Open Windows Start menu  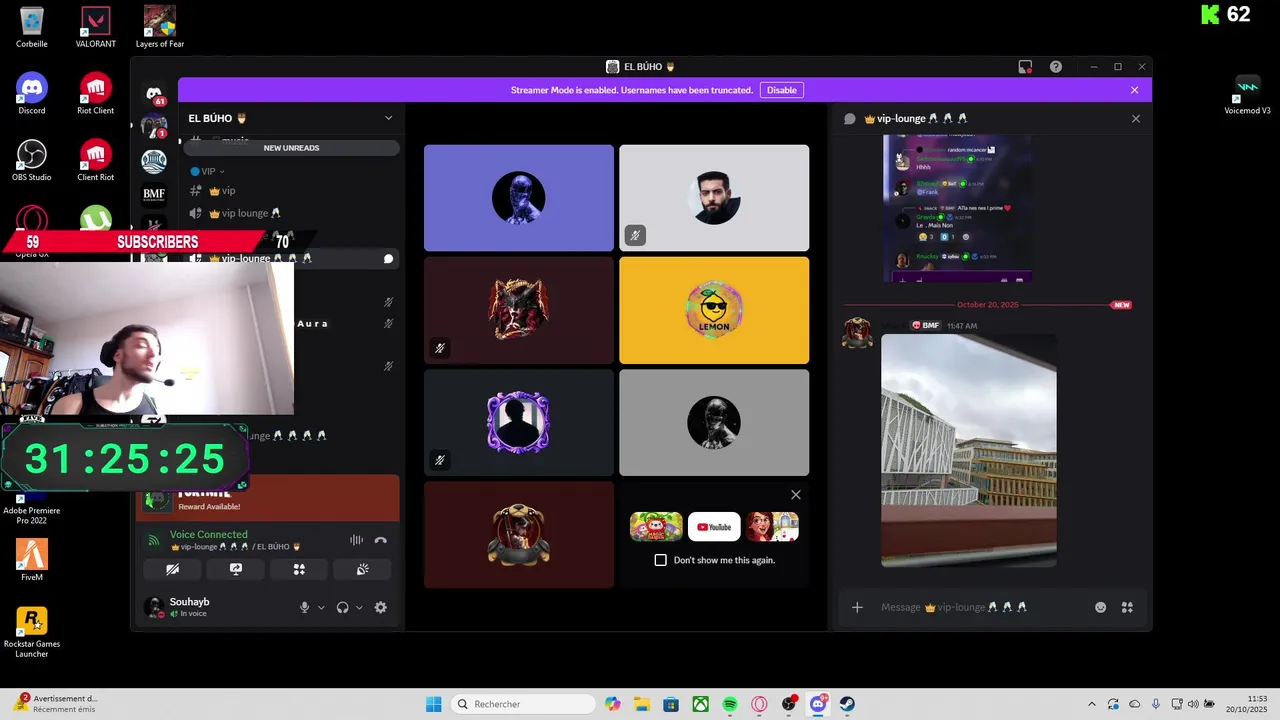[x=433, y=704]
